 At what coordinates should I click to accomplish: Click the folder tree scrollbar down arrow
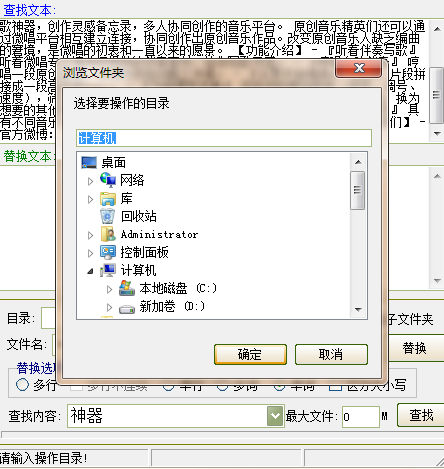point(358,310)
